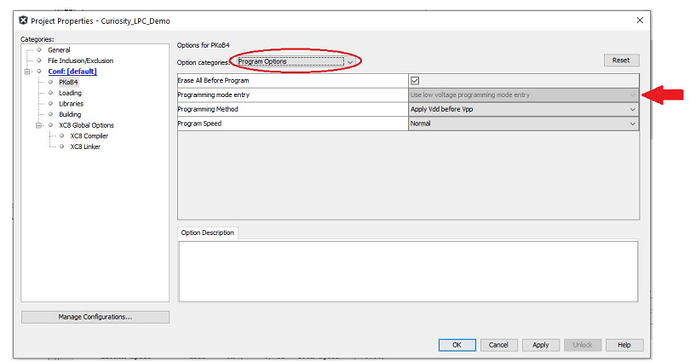Click the Manage Configurations button

click(95, 317)
